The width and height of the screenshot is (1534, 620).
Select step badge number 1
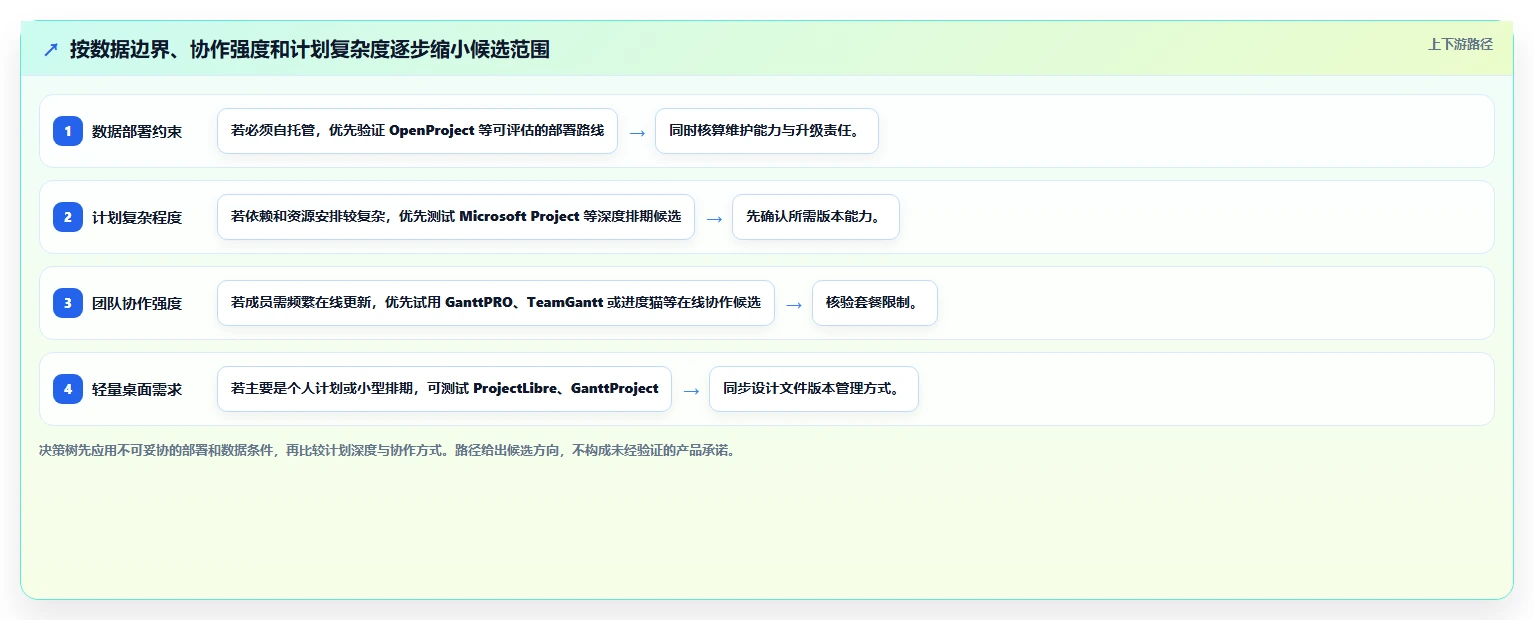pyautogui.click(x=68, y=131)
